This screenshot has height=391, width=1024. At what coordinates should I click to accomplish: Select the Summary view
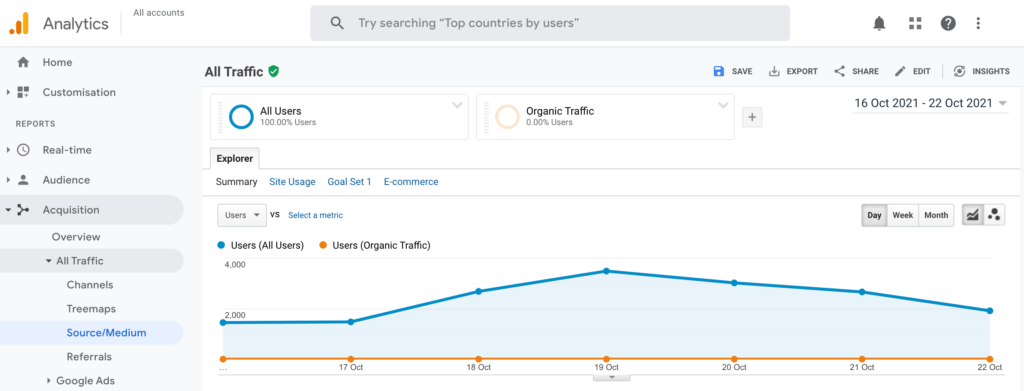click(236, 182)
